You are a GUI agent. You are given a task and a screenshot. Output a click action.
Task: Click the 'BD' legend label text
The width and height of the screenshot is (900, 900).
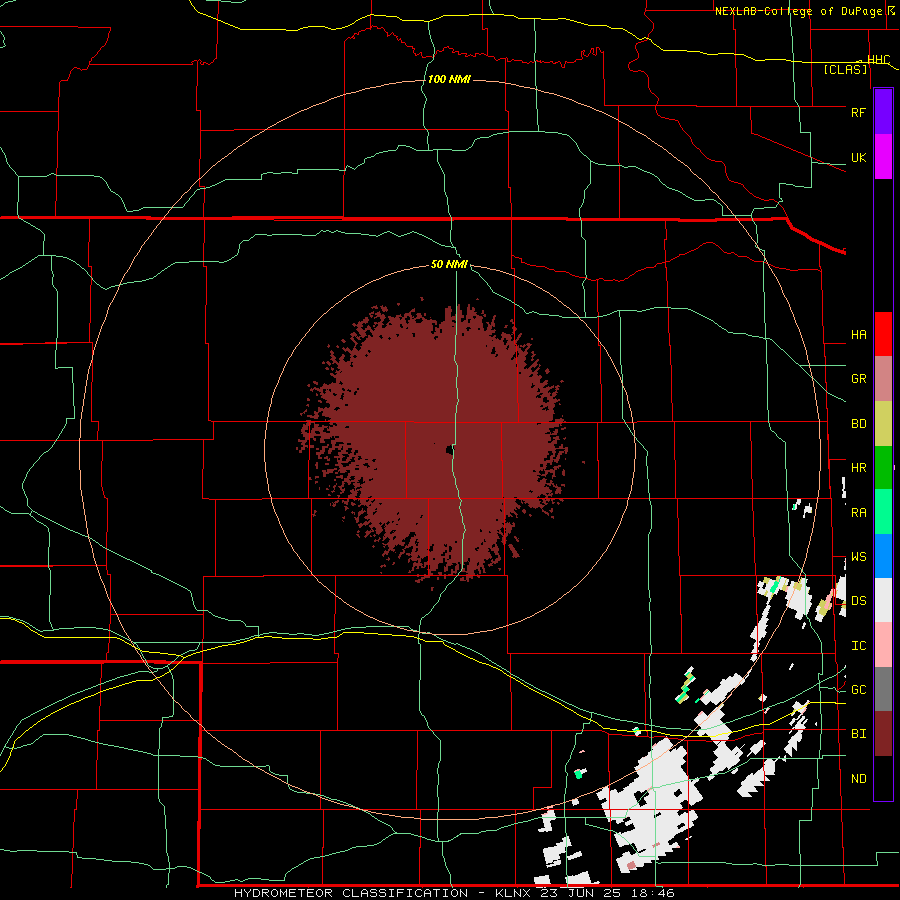pos(858,424)
